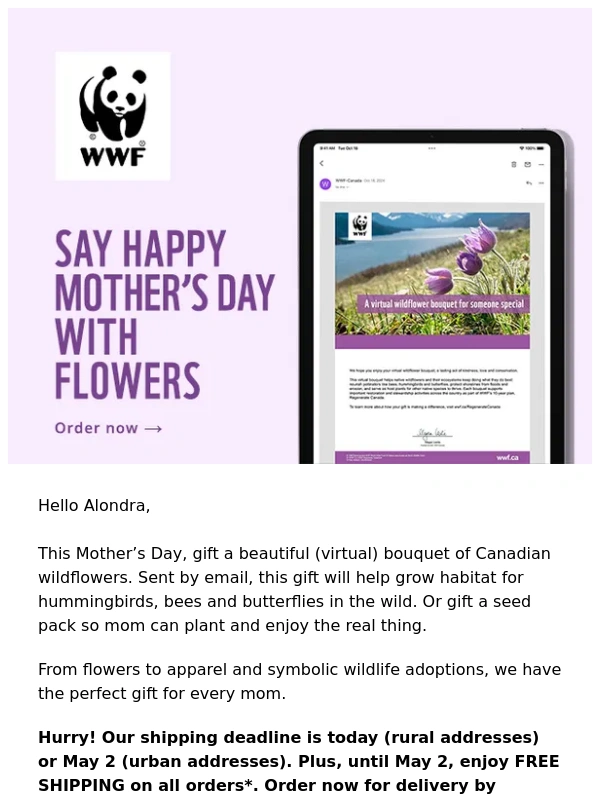Click the arrow next to Order now
Image resolution: width=600 pixels, height=800 pixels.
[153, 429]
